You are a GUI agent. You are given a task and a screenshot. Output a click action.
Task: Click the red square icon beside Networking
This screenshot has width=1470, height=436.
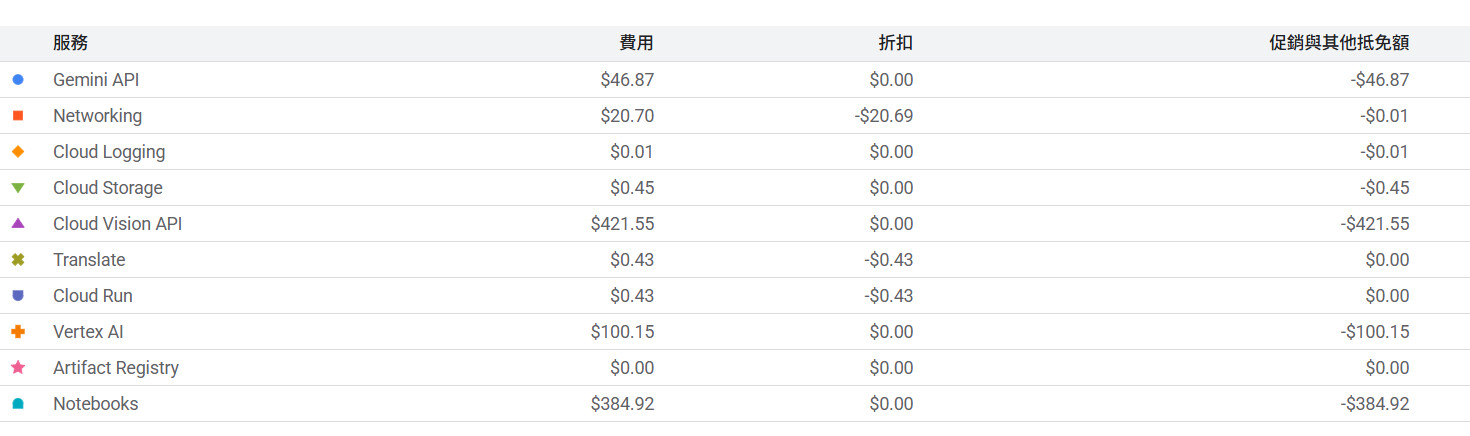pos(18,116)
